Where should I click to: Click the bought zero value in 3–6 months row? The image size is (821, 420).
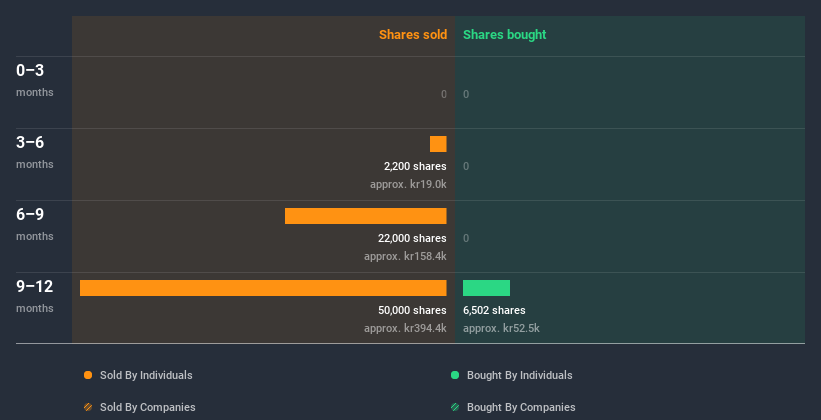click(466, 167)
